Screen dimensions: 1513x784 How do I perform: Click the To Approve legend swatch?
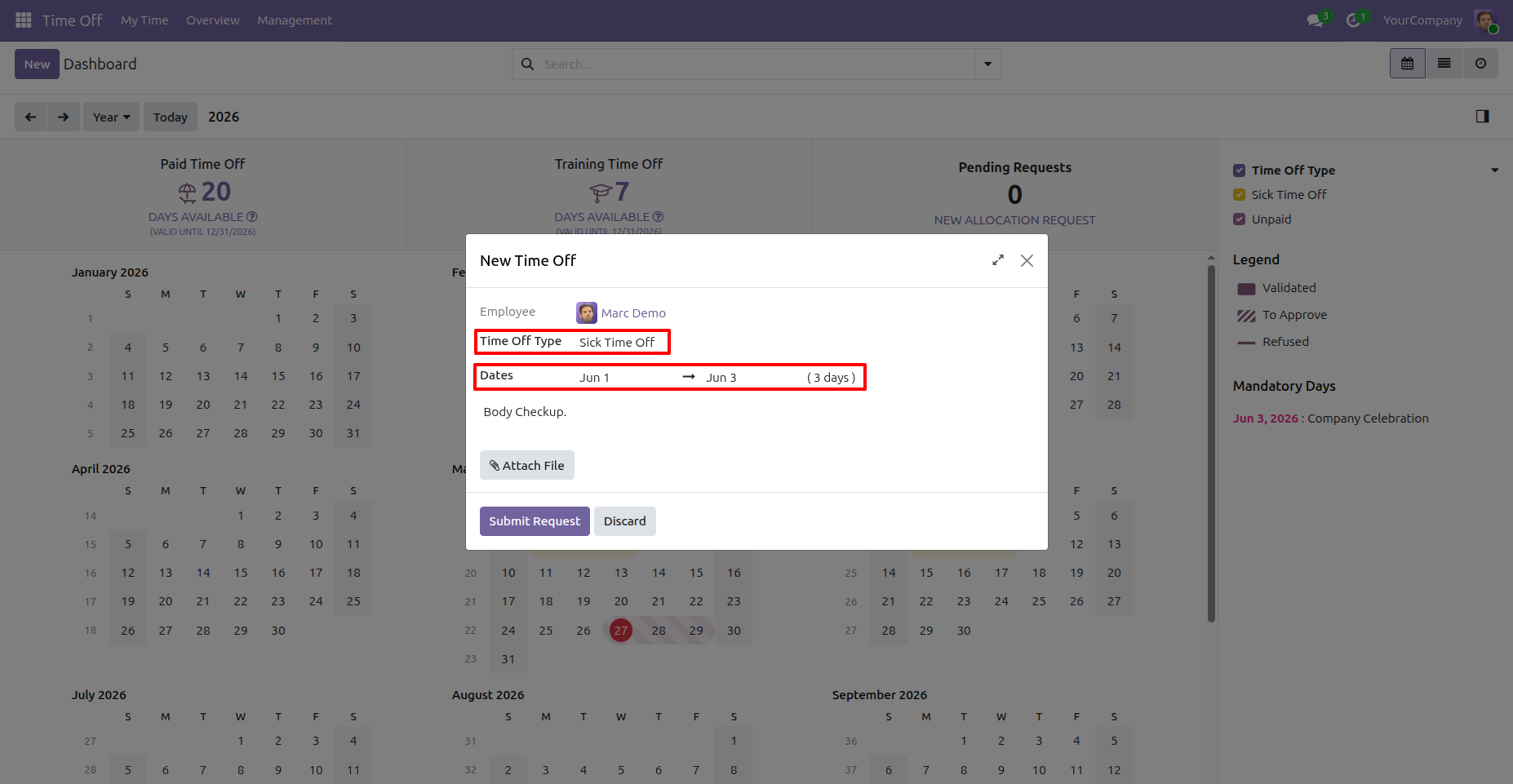click(1246, 316)
